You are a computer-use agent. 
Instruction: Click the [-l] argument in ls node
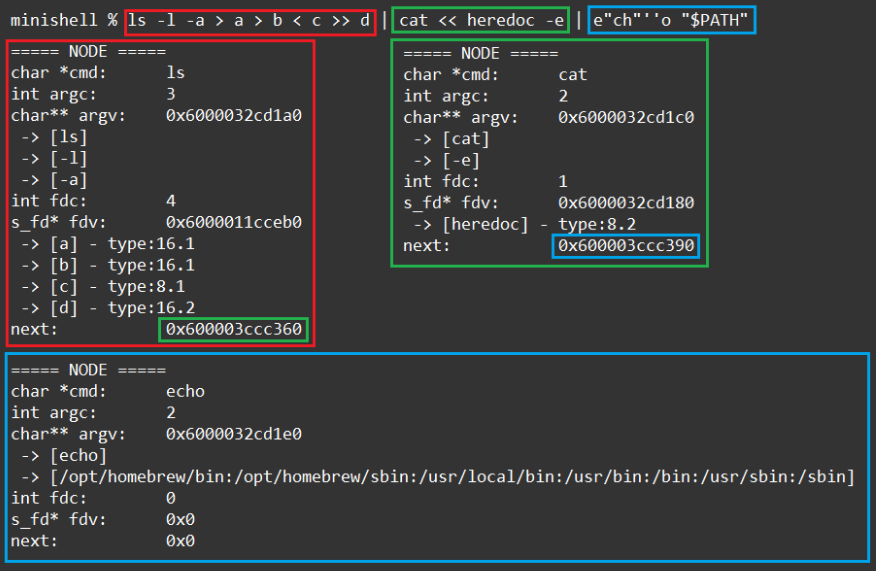[x=68, y=159]
